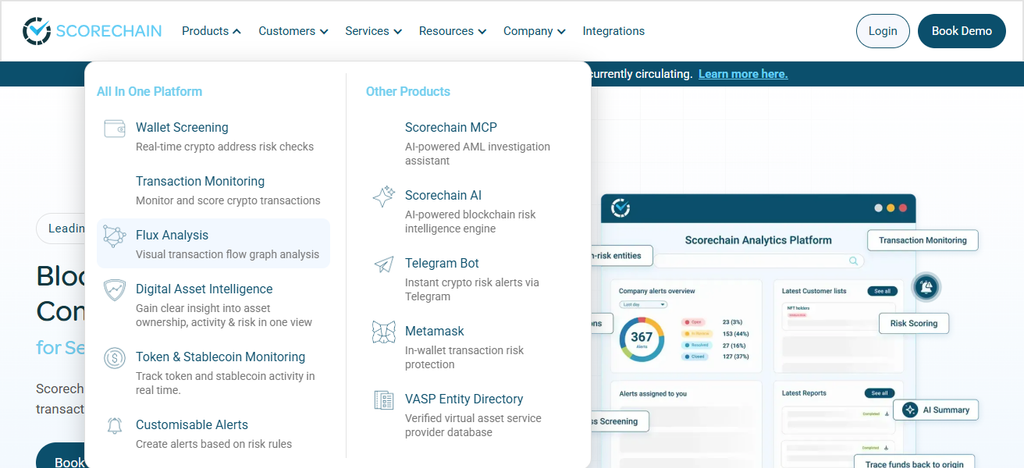
Task: Click the Scorechain AI sparkle icon
Action: click(384, 196)
